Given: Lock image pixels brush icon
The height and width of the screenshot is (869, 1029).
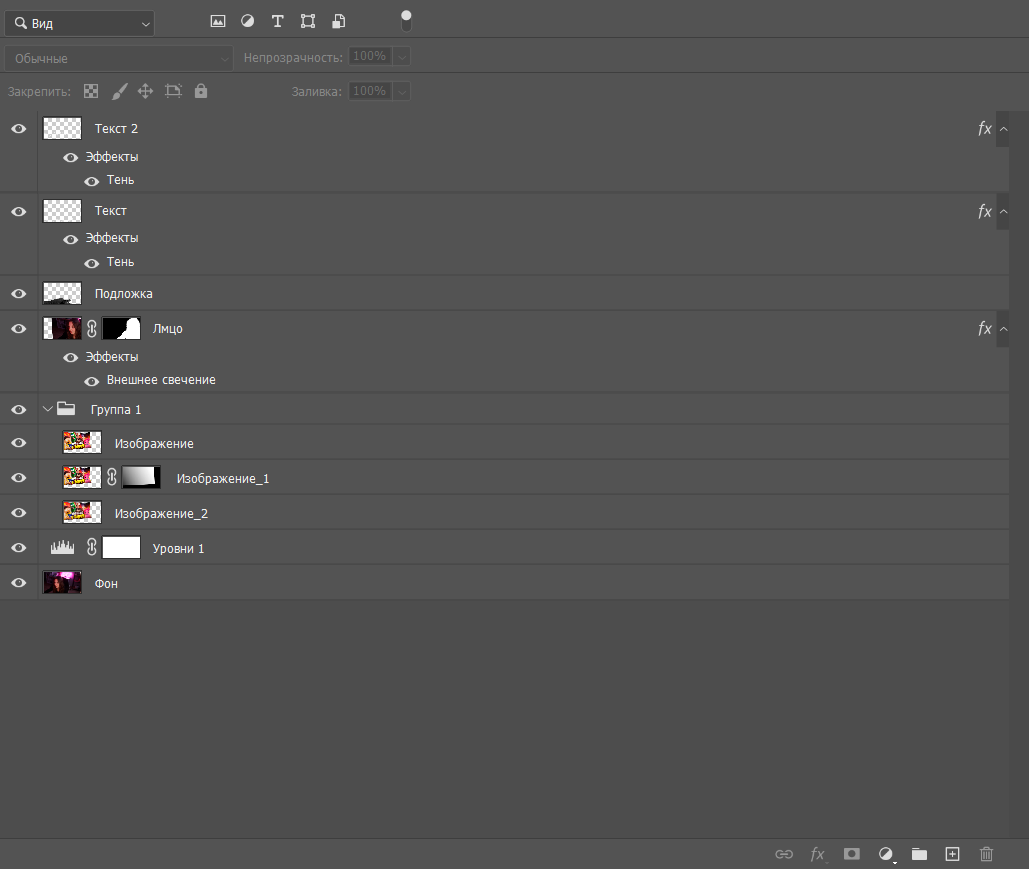Looking at the screenshot, I should point(119,91).
